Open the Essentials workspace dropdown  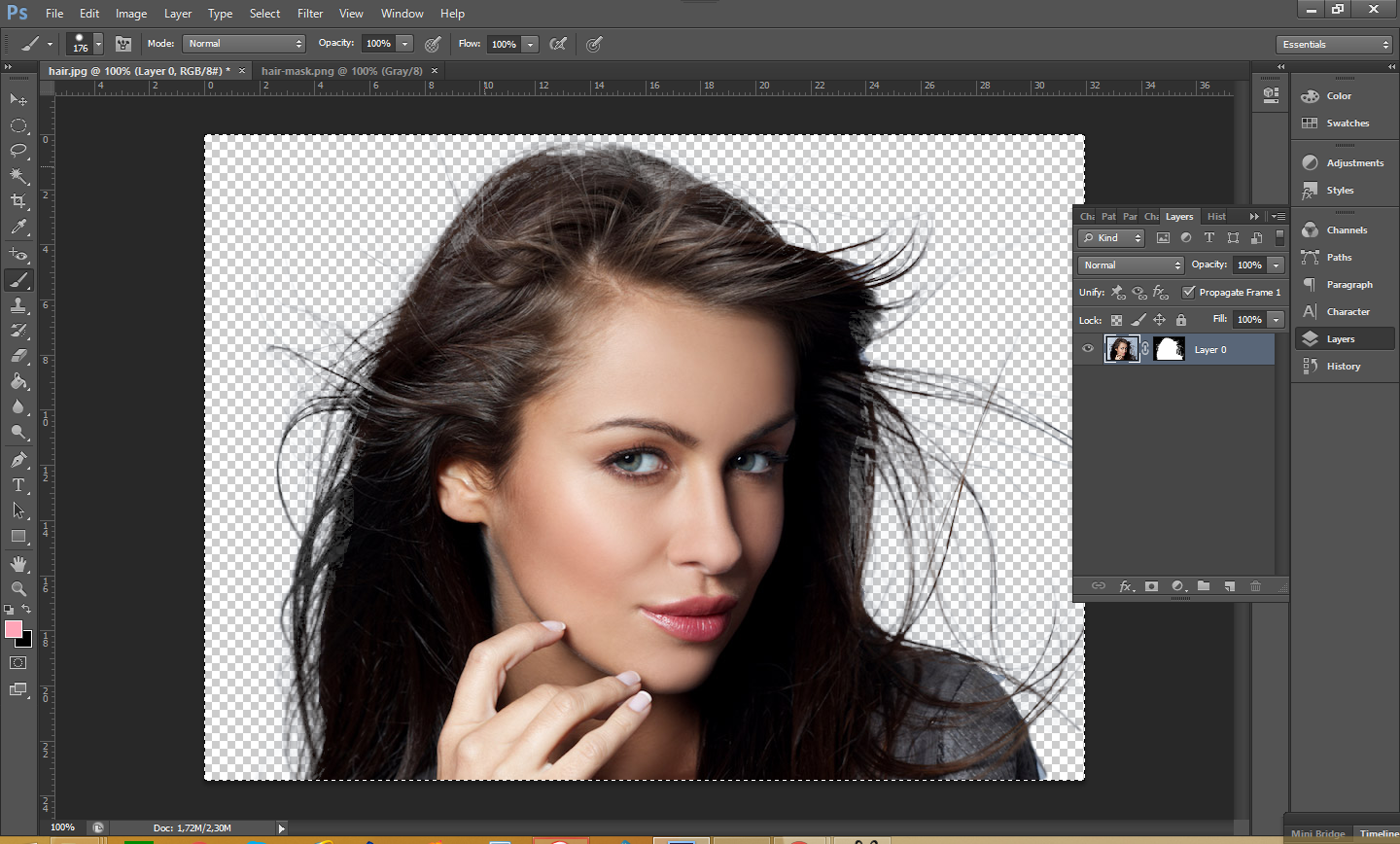[x=1335, y=45]
